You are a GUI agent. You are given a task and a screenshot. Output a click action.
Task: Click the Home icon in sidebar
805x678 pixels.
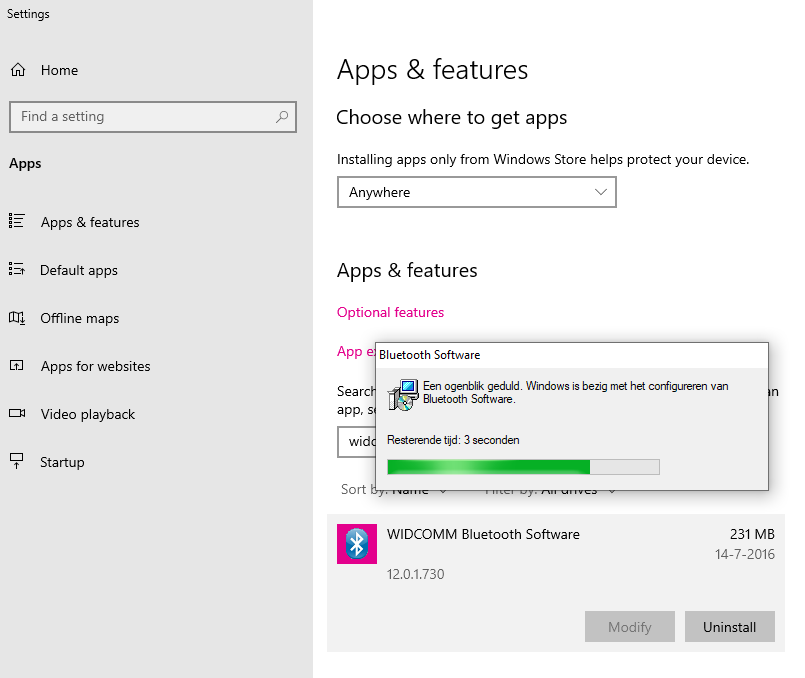(18, 70)
